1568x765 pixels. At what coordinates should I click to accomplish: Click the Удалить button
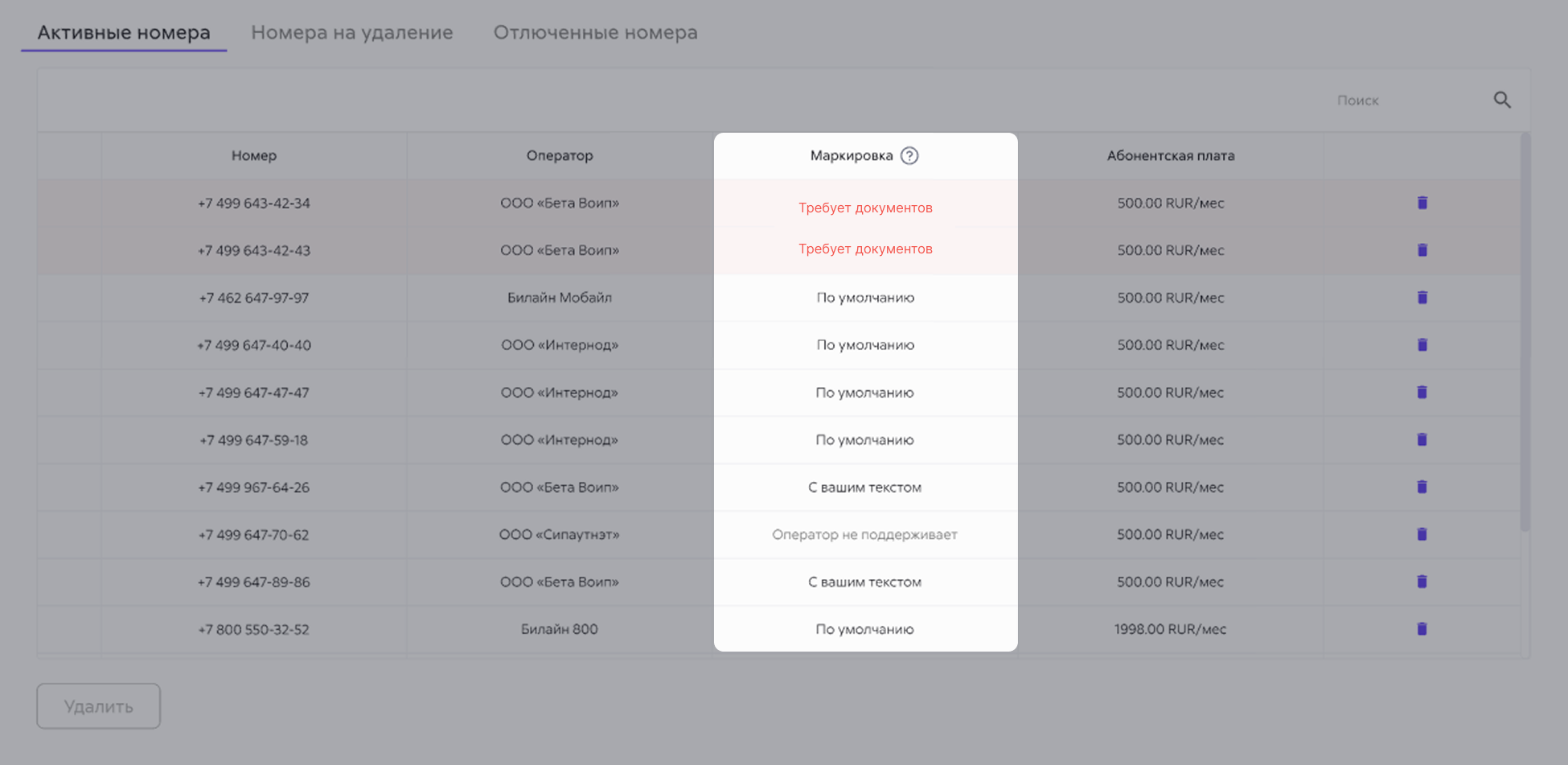pos(98,706)
